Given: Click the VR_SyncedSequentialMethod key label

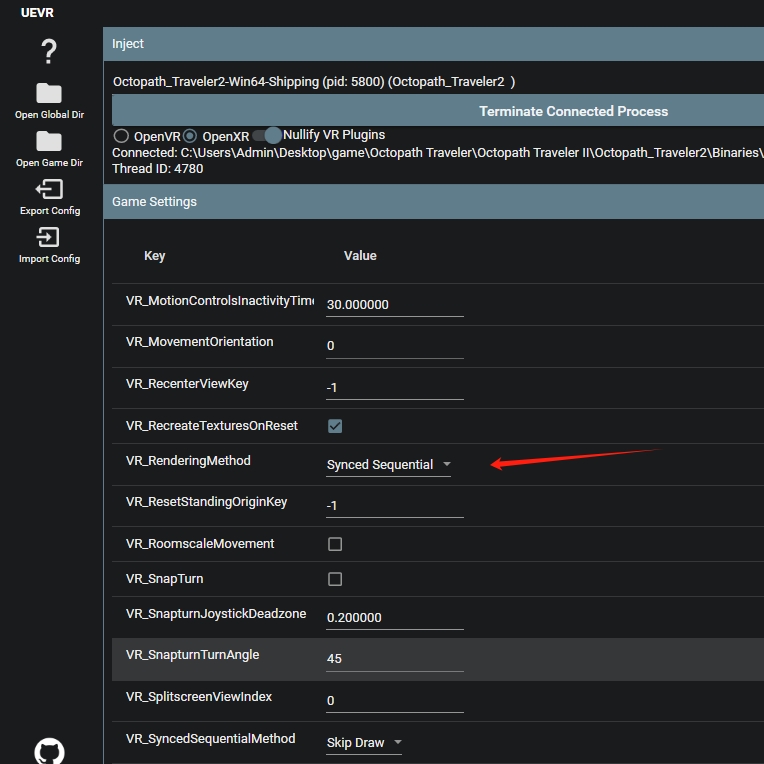Looking at the screenshot, I should tap(210, 739).
